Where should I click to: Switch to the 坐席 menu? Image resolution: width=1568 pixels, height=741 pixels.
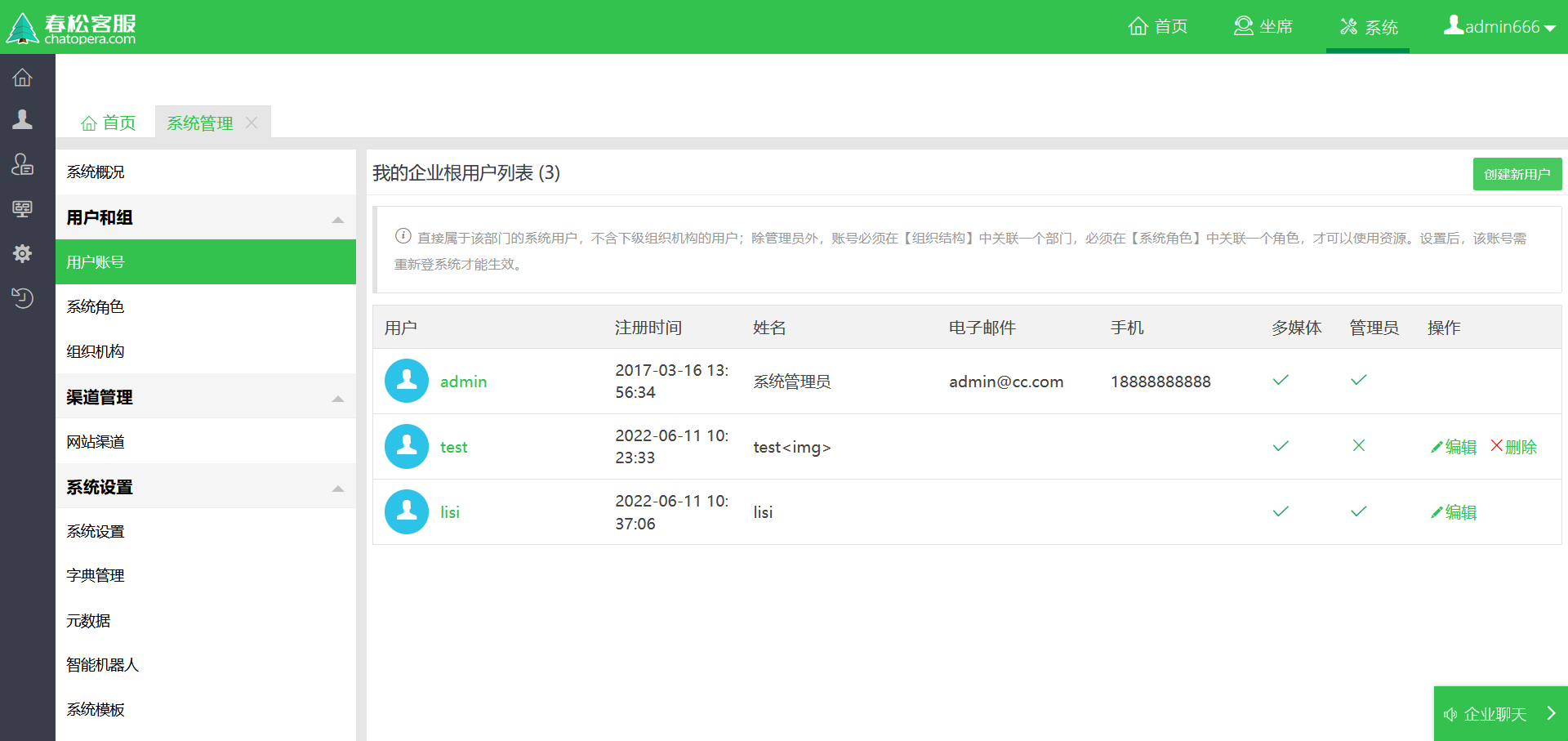pos(1263,26)
